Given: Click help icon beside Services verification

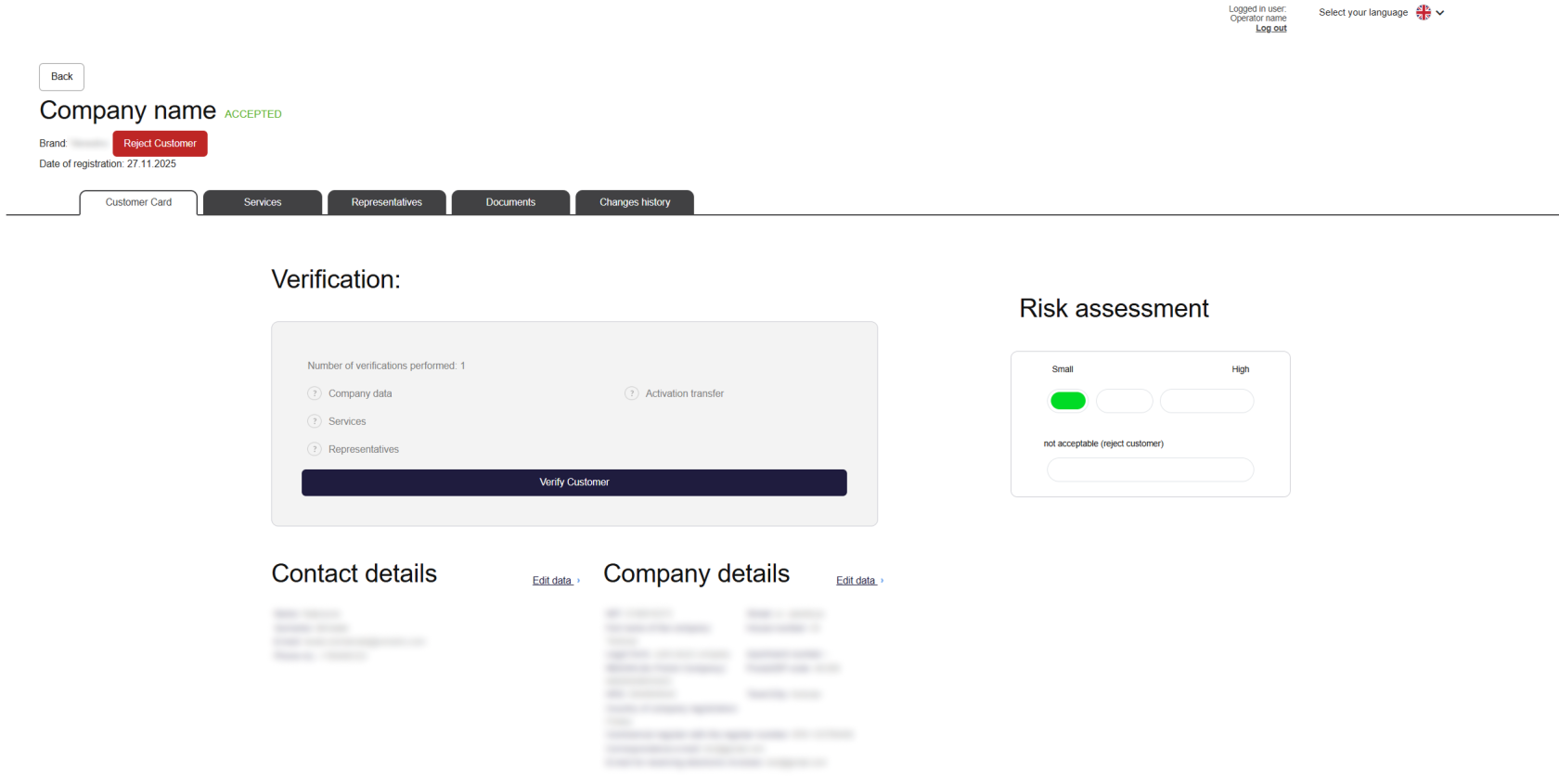Looking at the screenshot, I should pyautogui.click(x=315, y=421).
